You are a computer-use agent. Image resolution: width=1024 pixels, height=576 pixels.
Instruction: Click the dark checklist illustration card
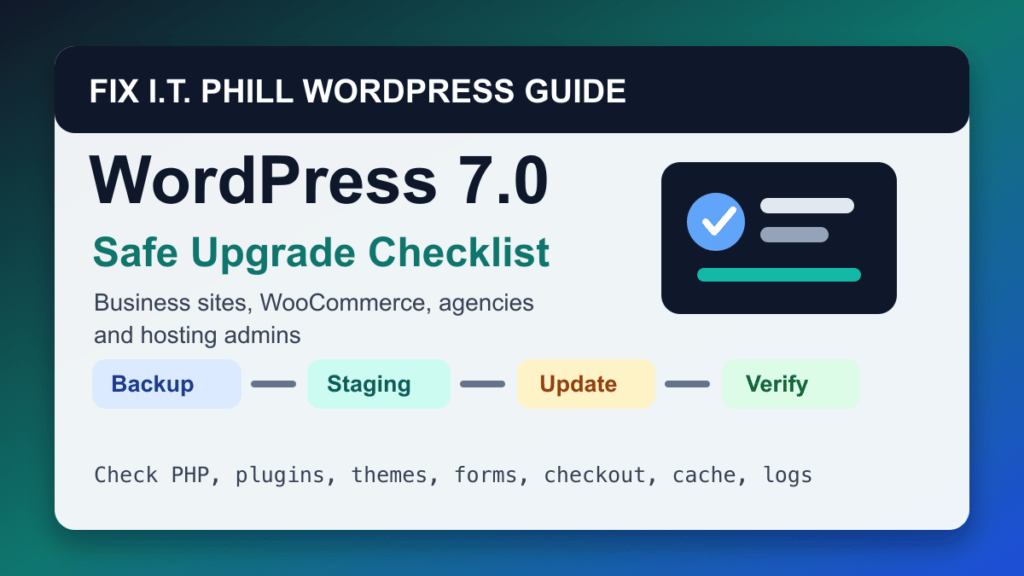point(778,238)
